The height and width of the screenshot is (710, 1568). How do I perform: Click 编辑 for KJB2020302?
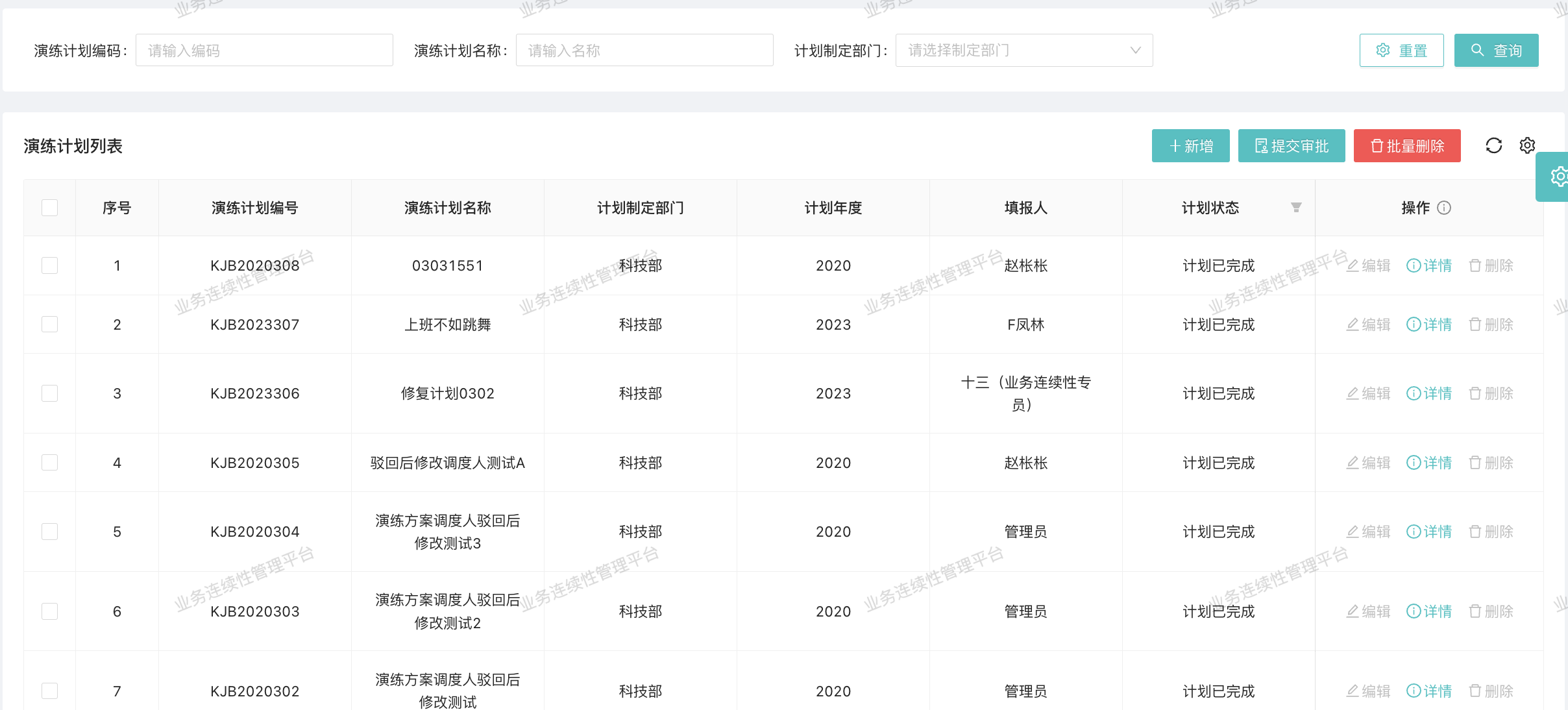coord(1368,691)
